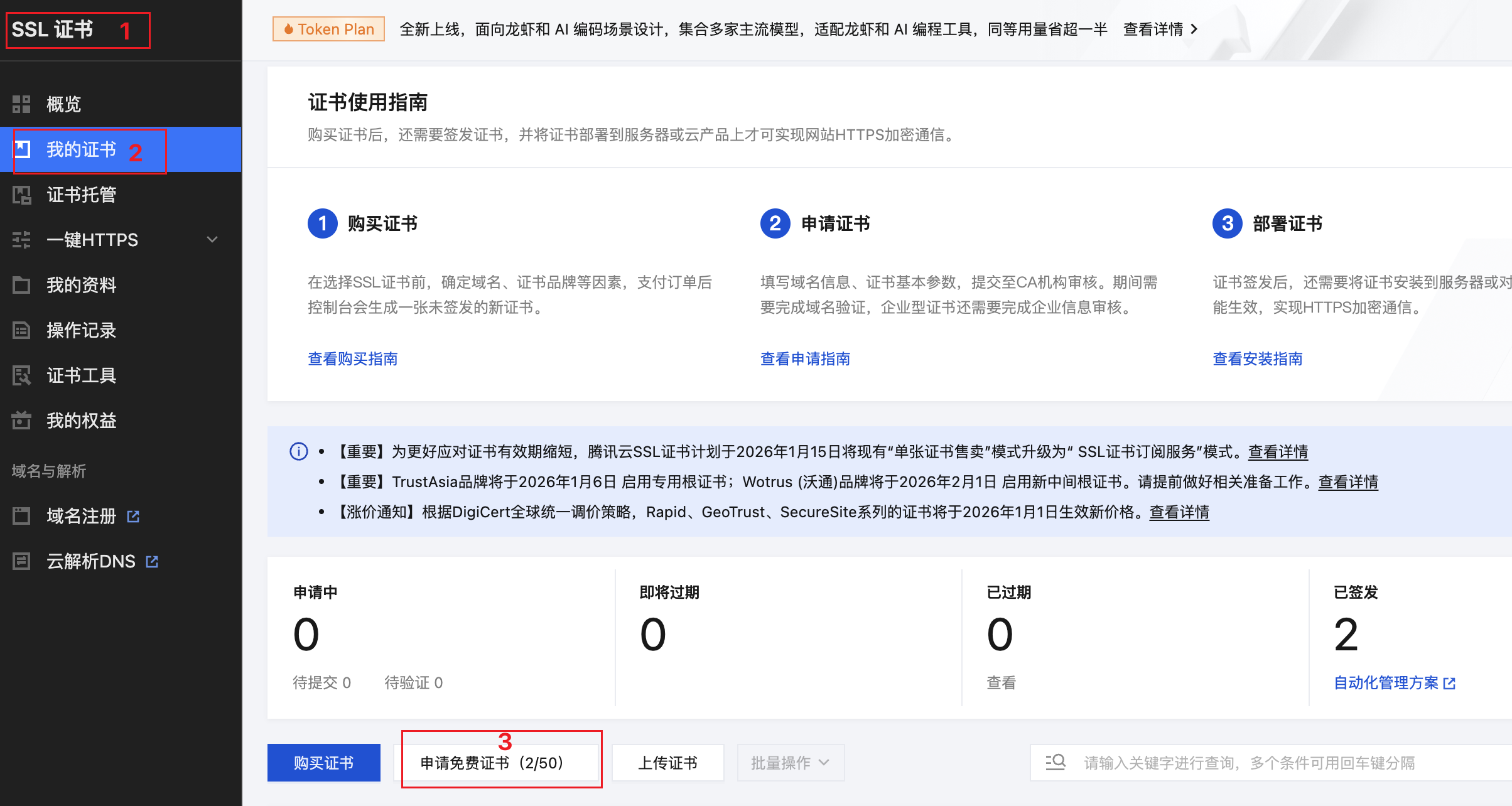This screenshot has width=1512, height=806.
Task: Open the 概览 overview sidebar icon
Action: coord(21,104)
